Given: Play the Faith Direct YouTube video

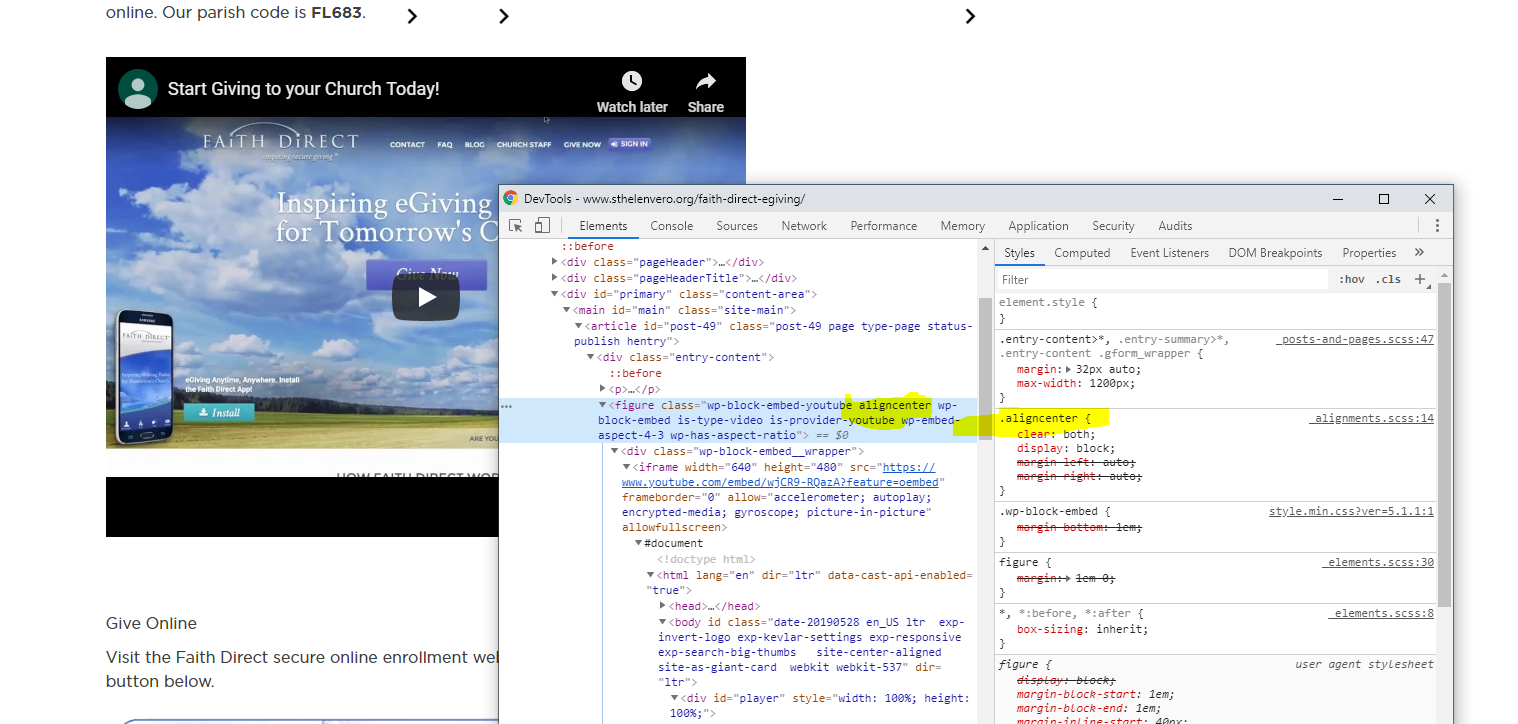Looking at the screenshot, I should coord(426,297).
